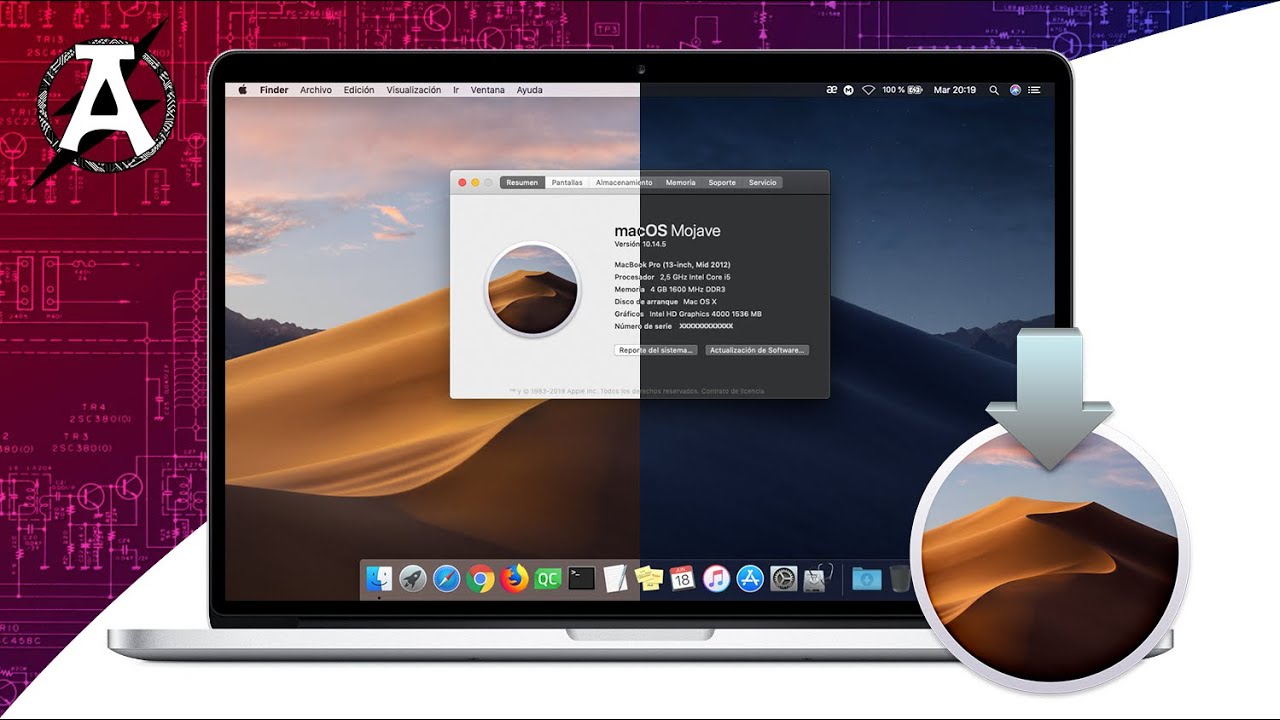Click 'Reporte del sistema...' button
Screen dimensions: 1280x720
[x=655, y=350]
